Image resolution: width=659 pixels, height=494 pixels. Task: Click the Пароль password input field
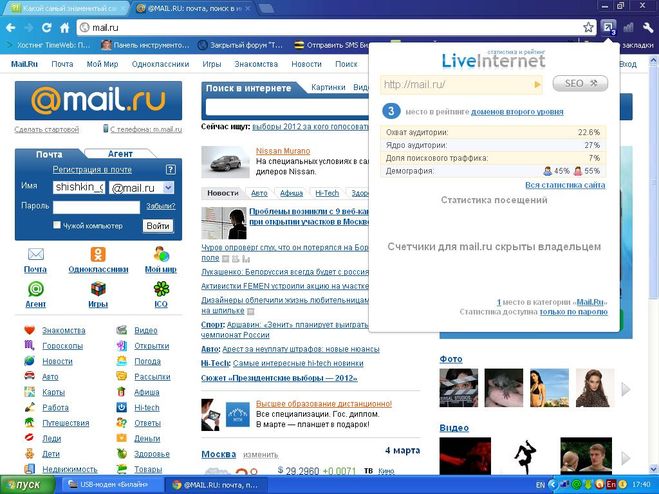pos(96,207)
